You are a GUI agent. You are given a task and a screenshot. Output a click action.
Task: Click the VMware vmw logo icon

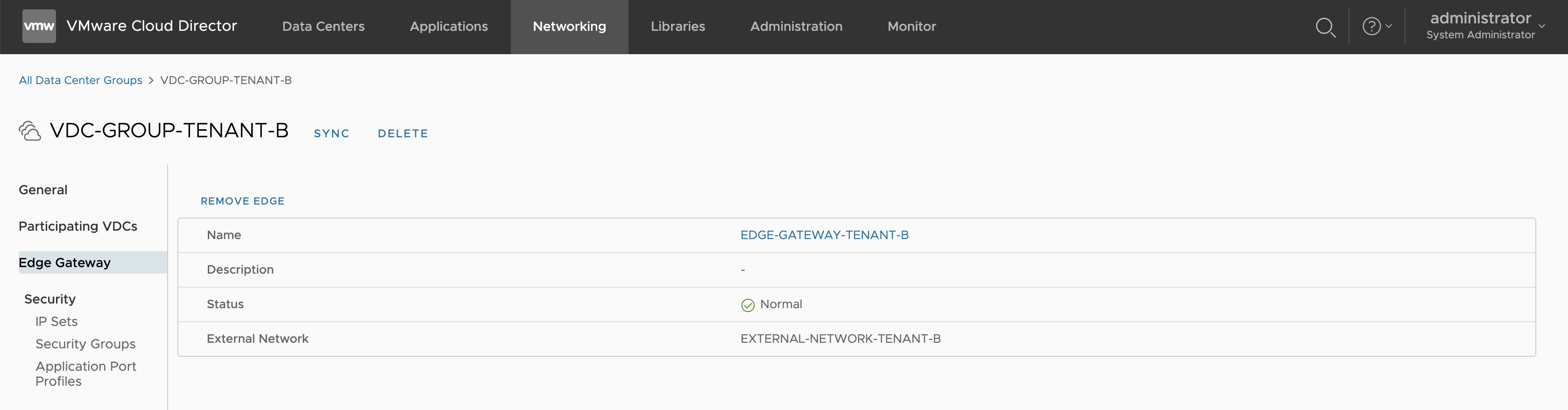pyautogui.click(x=39, y=26)
